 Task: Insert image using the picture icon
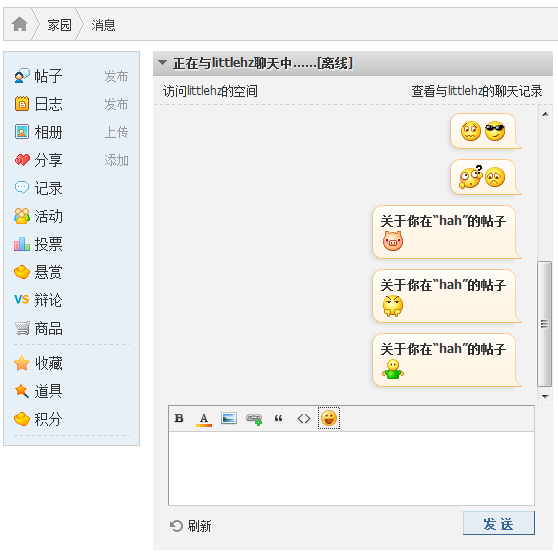click(229, 418)
